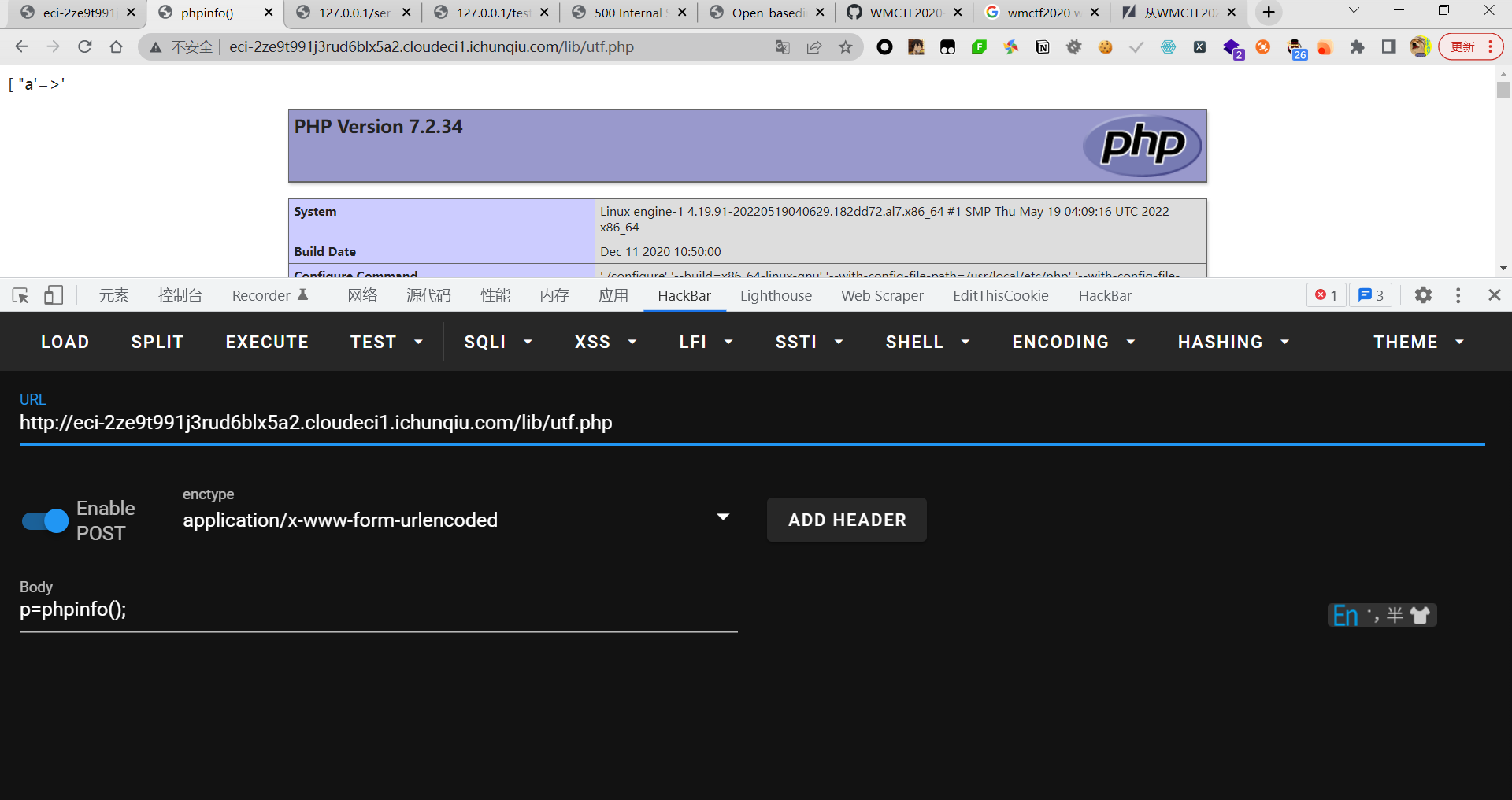The width and height of the screenshot is (1512, 800).
Task: Open the THEME dropdown
Action: coord(1418,342)
